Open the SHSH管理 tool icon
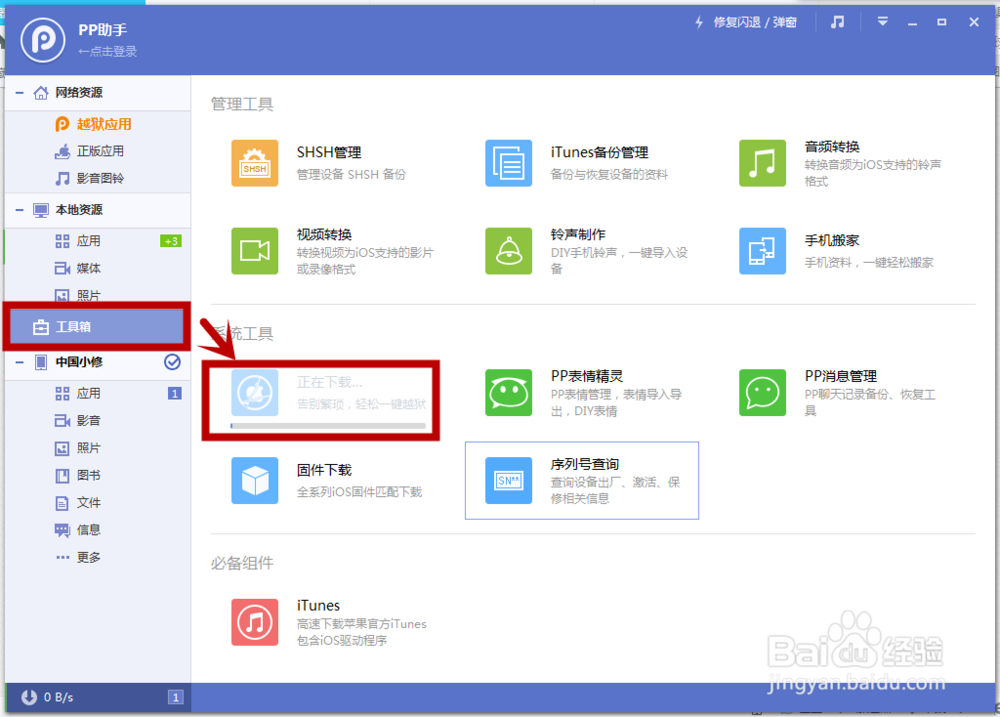 [x=254, y=163]
